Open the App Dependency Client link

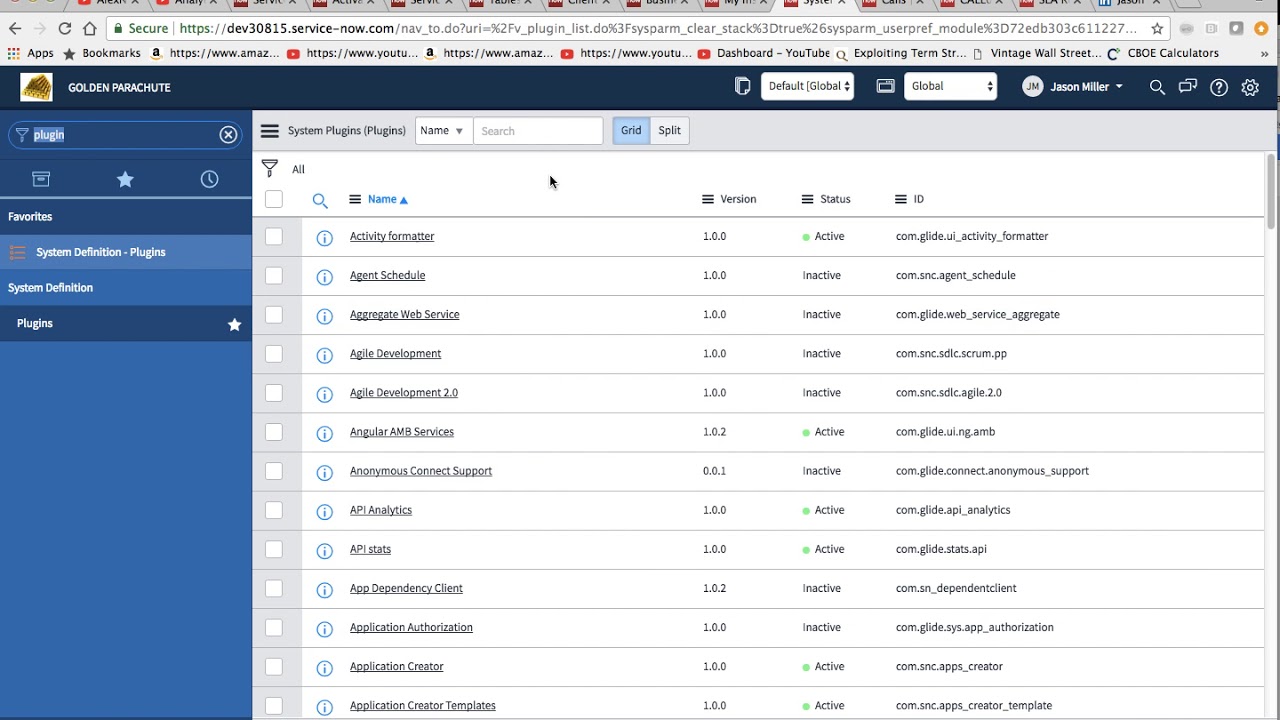point(406,588)
